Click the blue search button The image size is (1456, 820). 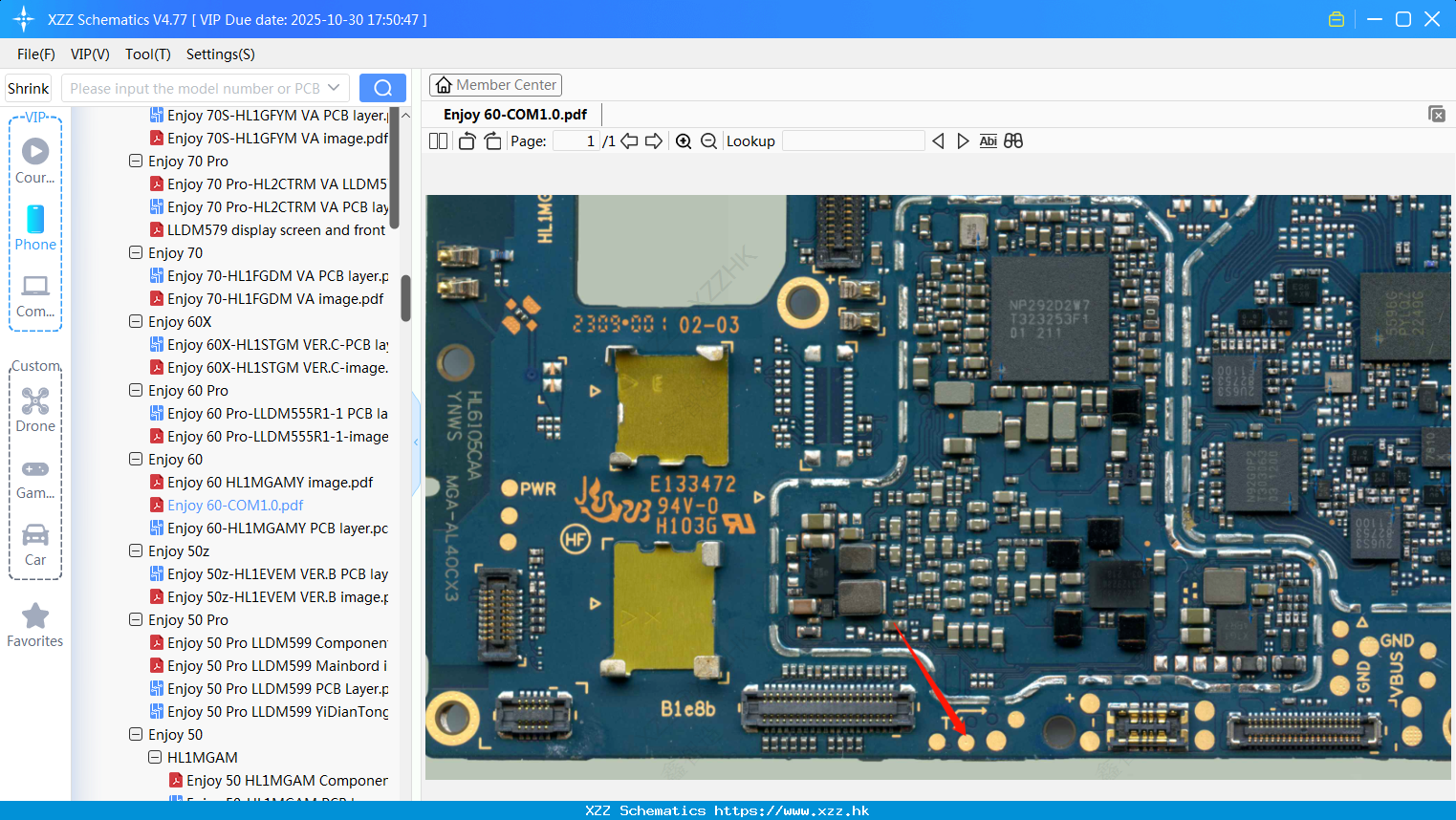(382, 88)
